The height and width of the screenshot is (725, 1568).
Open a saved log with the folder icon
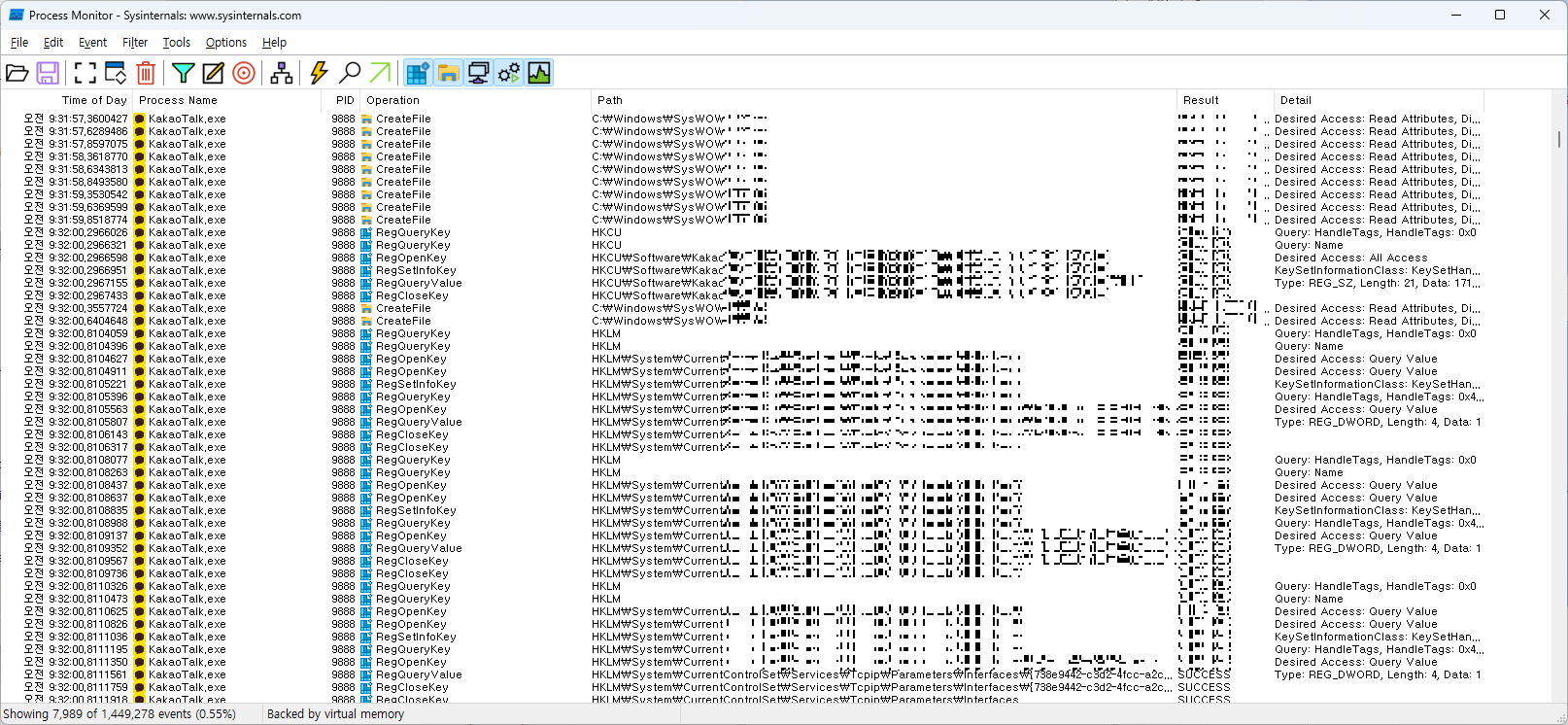pyautogui.click(x=17, y=73)
